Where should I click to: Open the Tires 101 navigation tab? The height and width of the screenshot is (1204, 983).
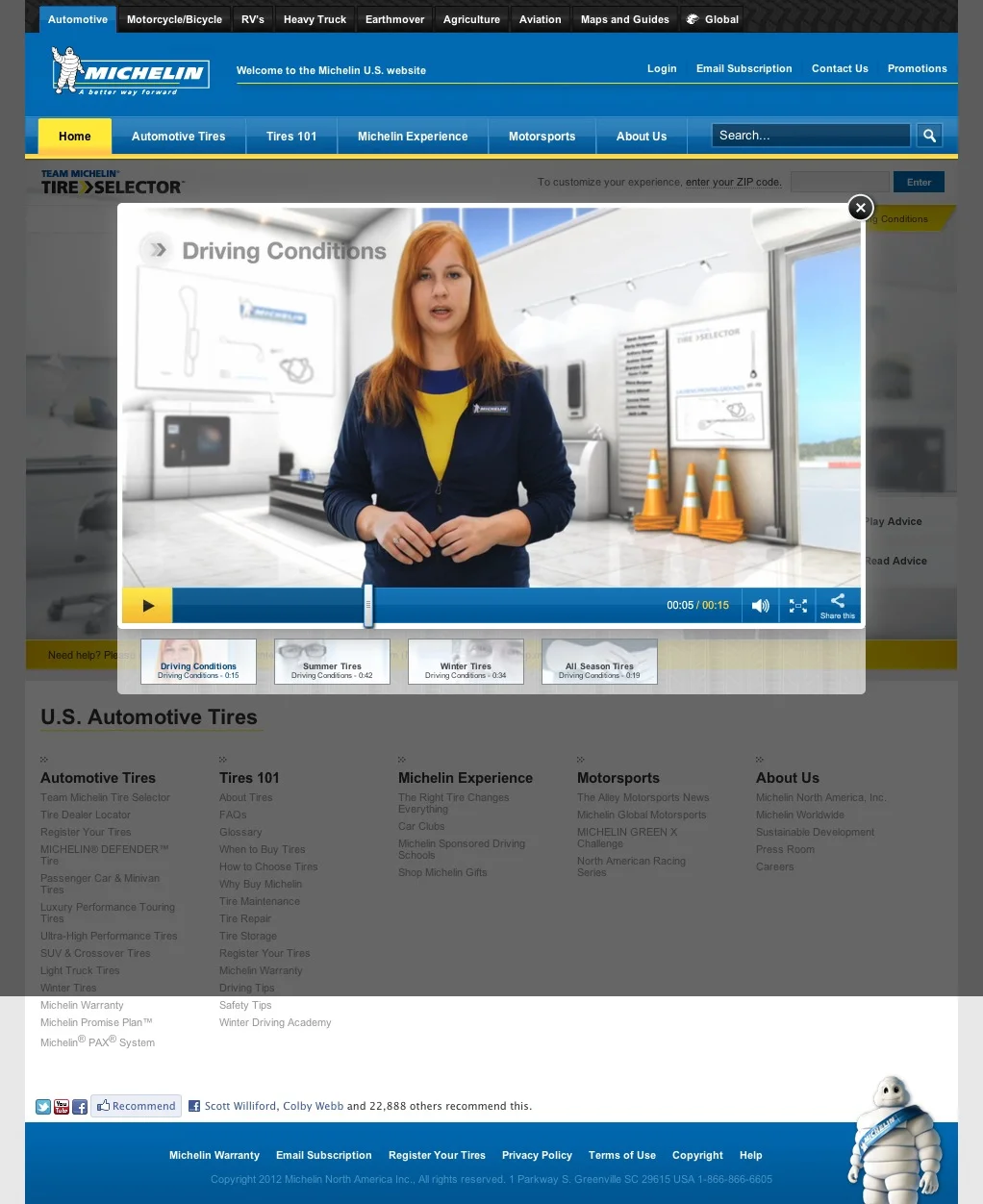(291, 137)
